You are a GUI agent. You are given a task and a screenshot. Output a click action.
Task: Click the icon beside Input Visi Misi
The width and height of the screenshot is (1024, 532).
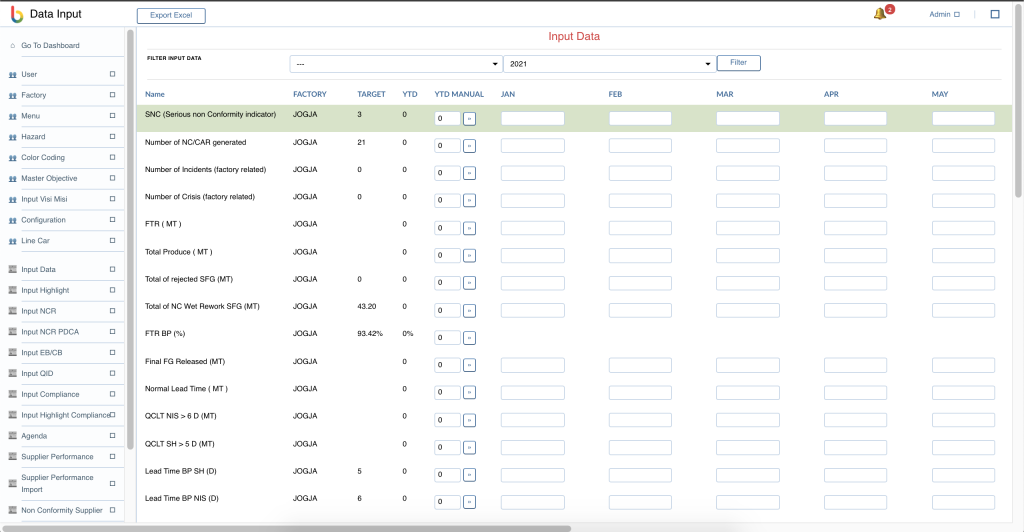[12, 200]
